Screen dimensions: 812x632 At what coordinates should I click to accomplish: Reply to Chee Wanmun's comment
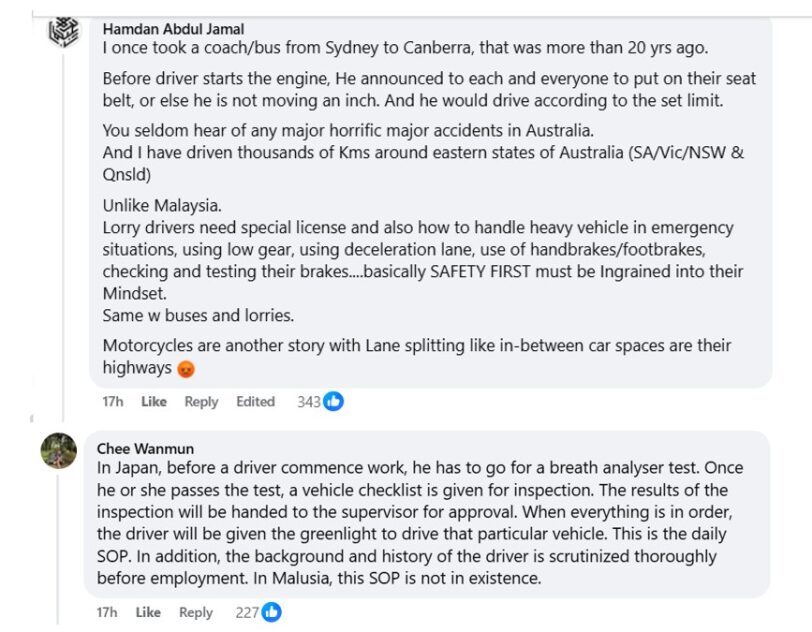tap(196, 612)
